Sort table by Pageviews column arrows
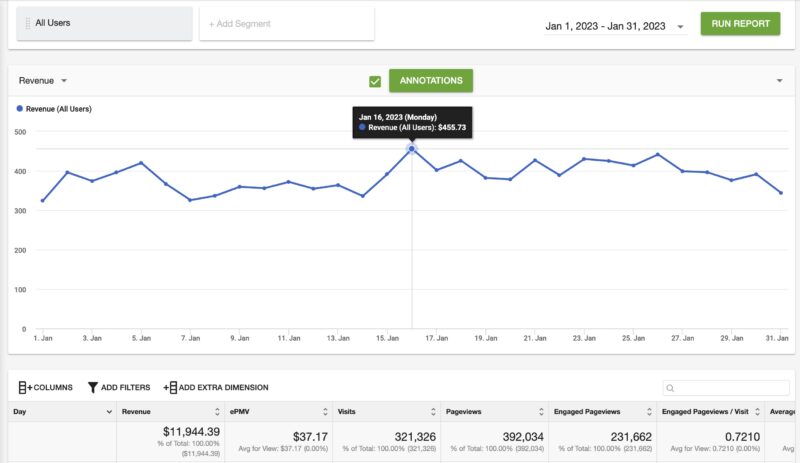Screen dimensions: 800x463 [541, 411]
